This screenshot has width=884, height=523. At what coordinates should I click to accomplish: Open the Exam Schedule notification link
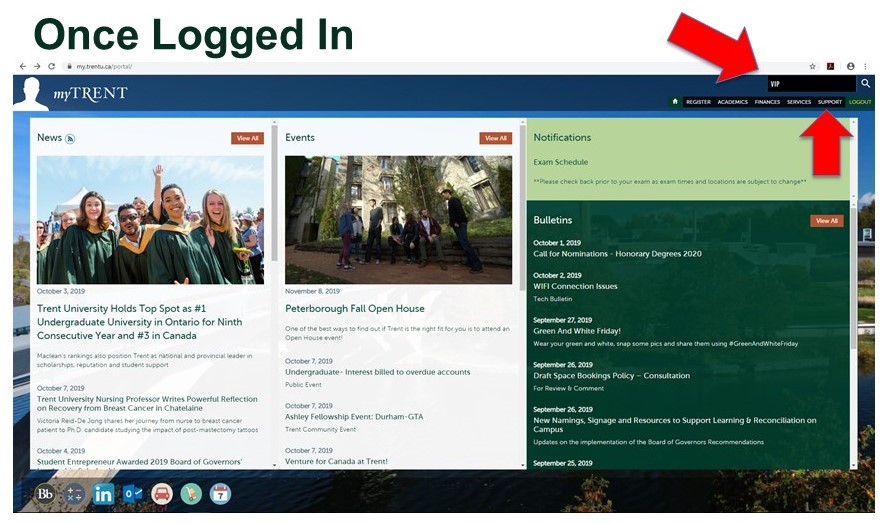coord(560,162)
